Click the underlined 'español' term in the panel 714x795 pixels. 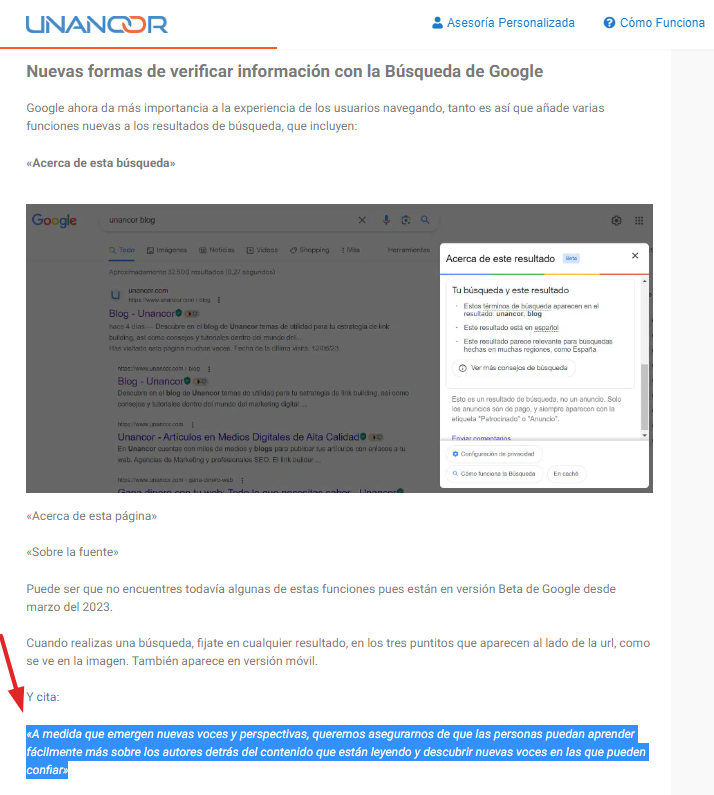(546, 328)
